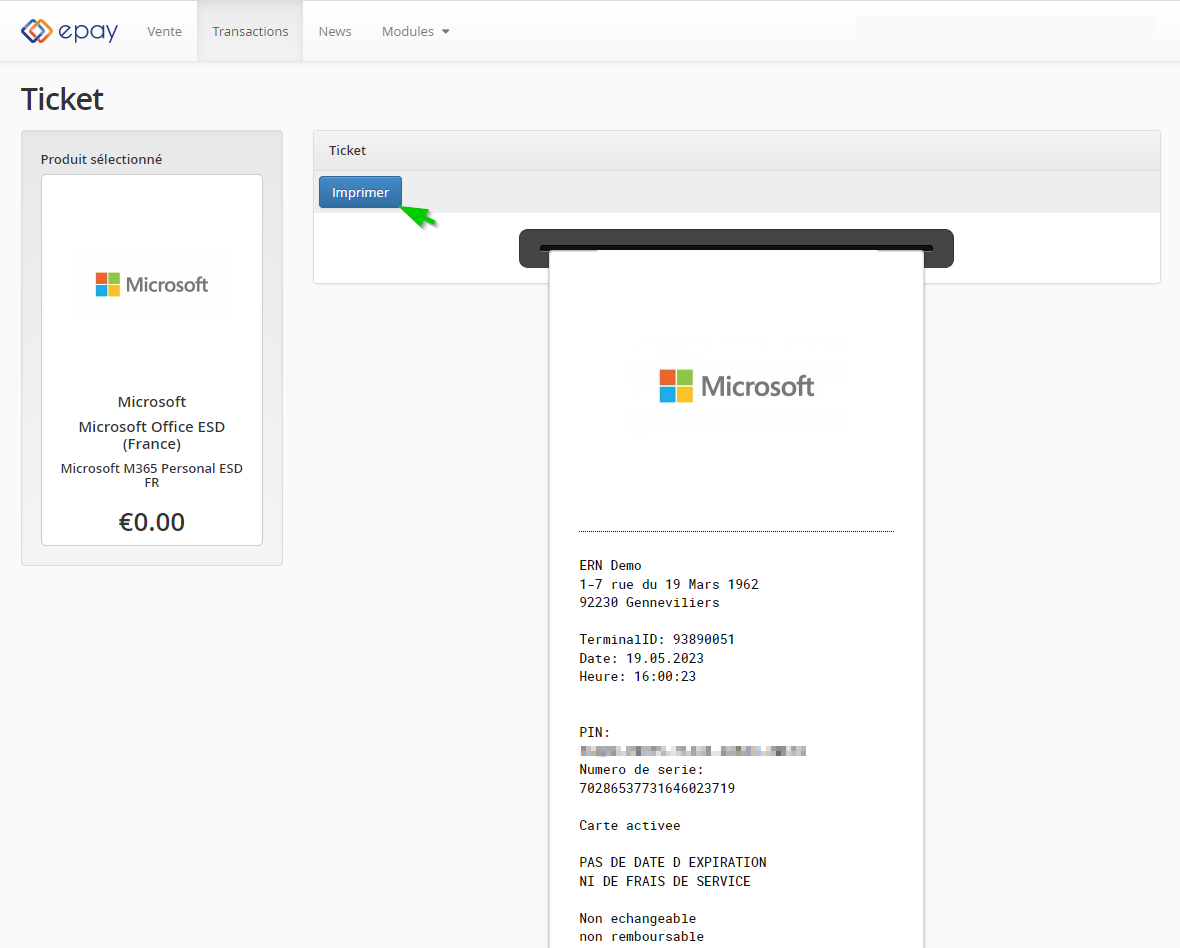Click the 'Numero de serie:' label
Image resolution: width=1180 pixels, height=948 pixels.
(x=641, y=769)
